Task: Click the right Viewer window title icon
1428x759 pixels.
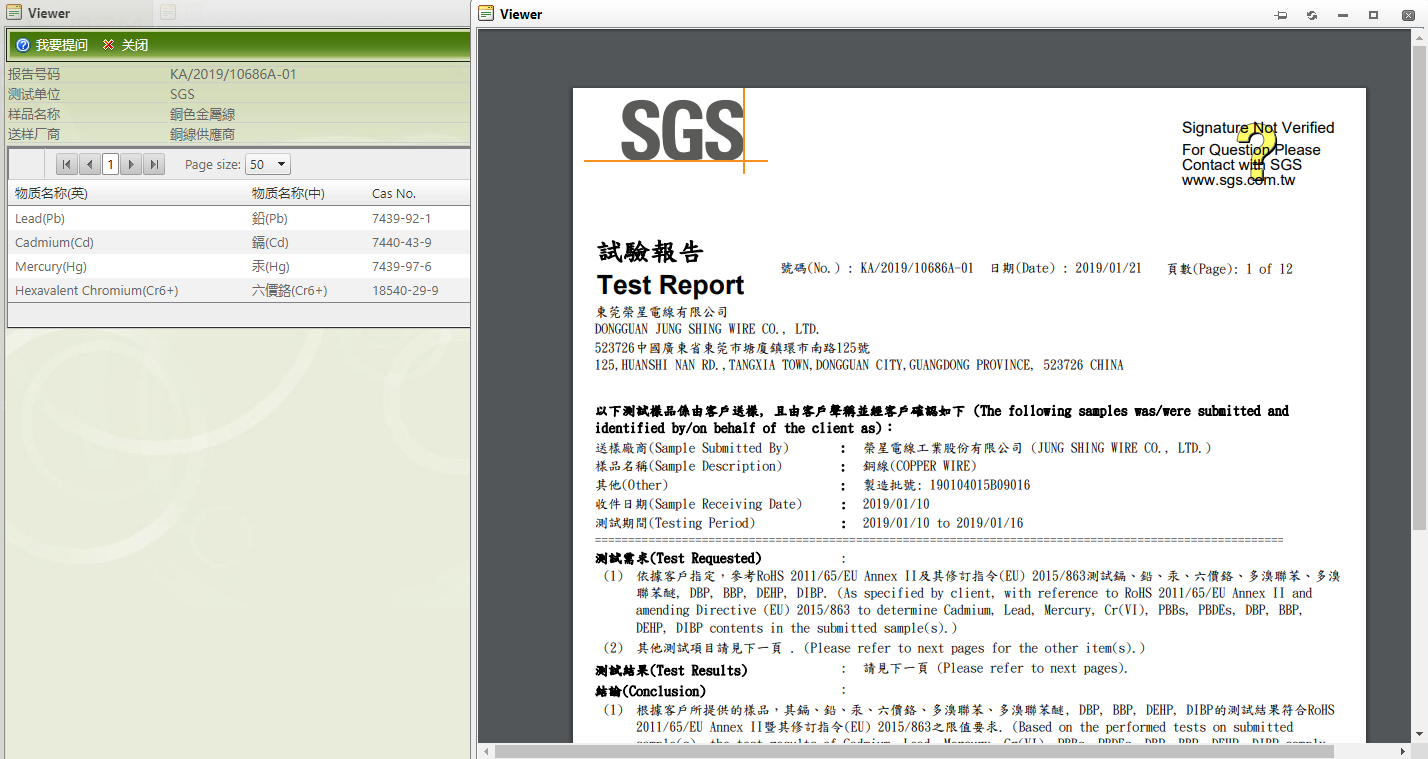Action: (486, 13)
